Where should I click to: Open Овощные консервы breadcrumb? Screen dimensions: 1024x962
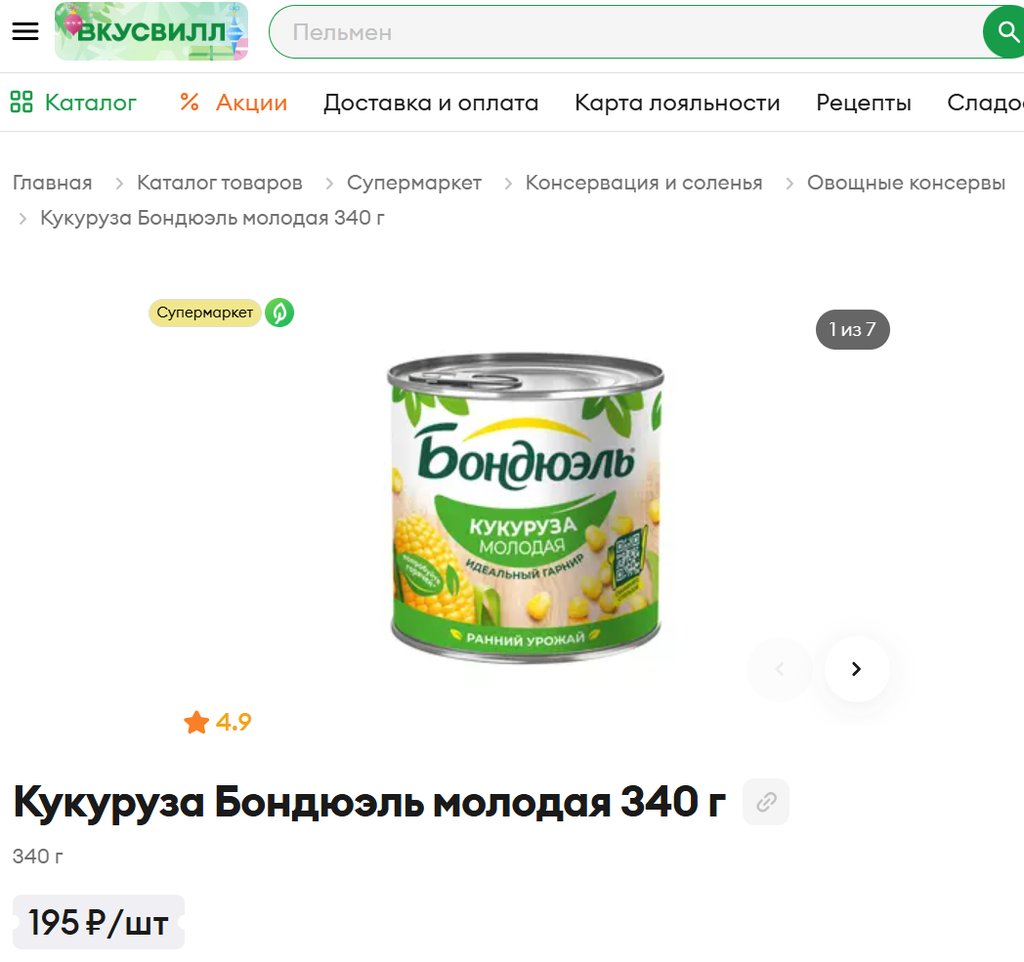(906, 183)
